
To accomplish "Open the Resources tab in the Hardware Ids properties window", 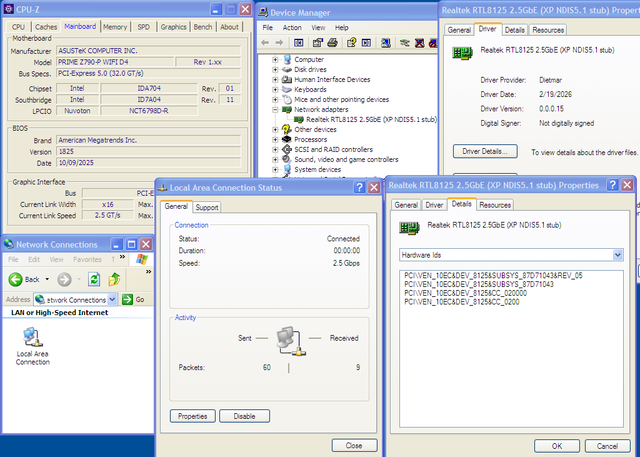I will (x=495, y=205).
